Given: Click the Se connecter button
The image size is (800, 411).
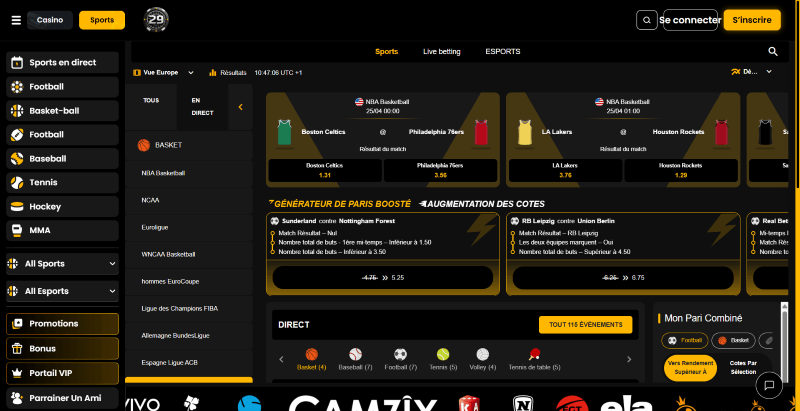Looking at the screenshot, I should click(x=690, y=20).
